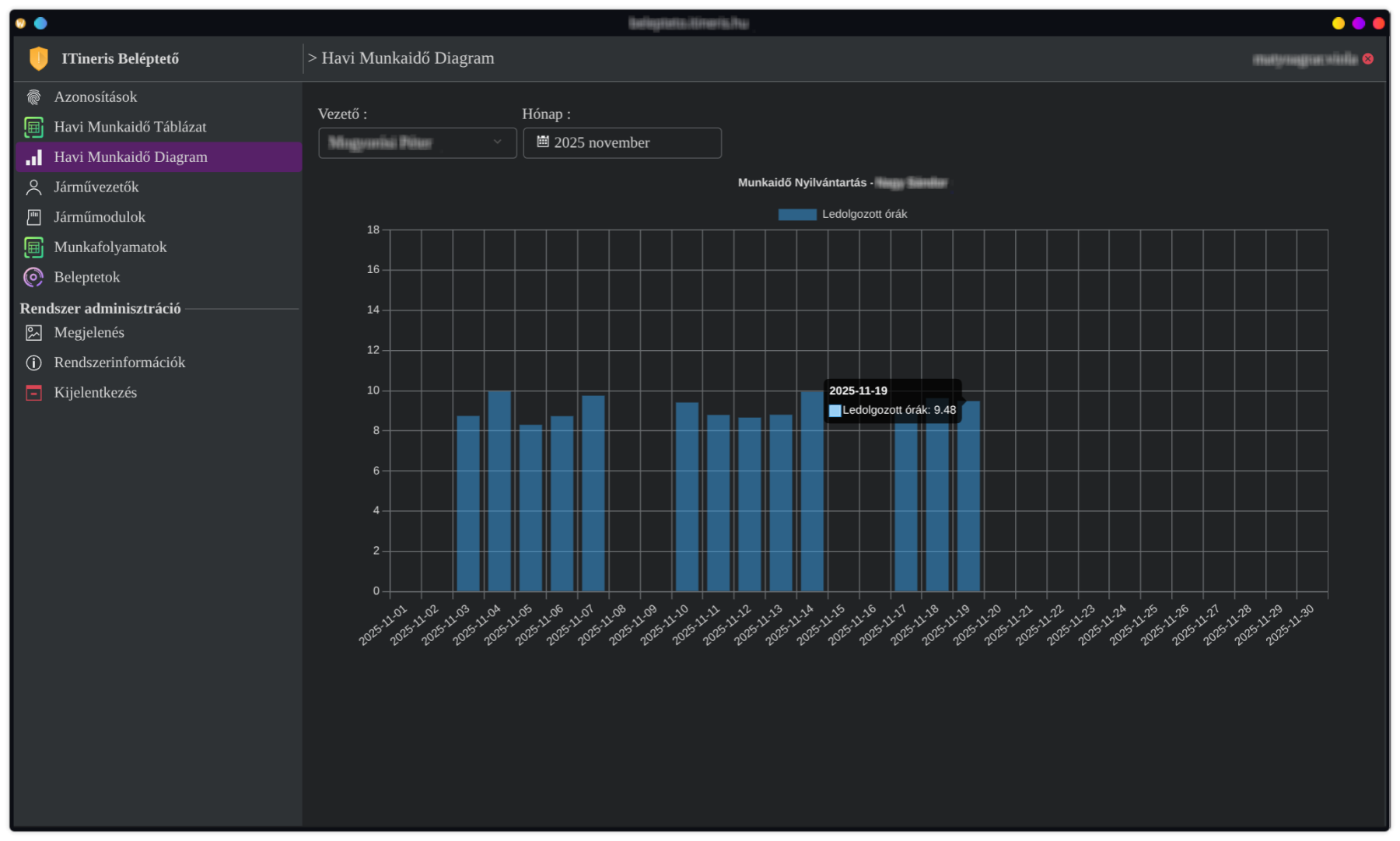Click the Beleptetok circular icon
The height and width of the screenshot is (841, 1400).
(x=33, y=277)
